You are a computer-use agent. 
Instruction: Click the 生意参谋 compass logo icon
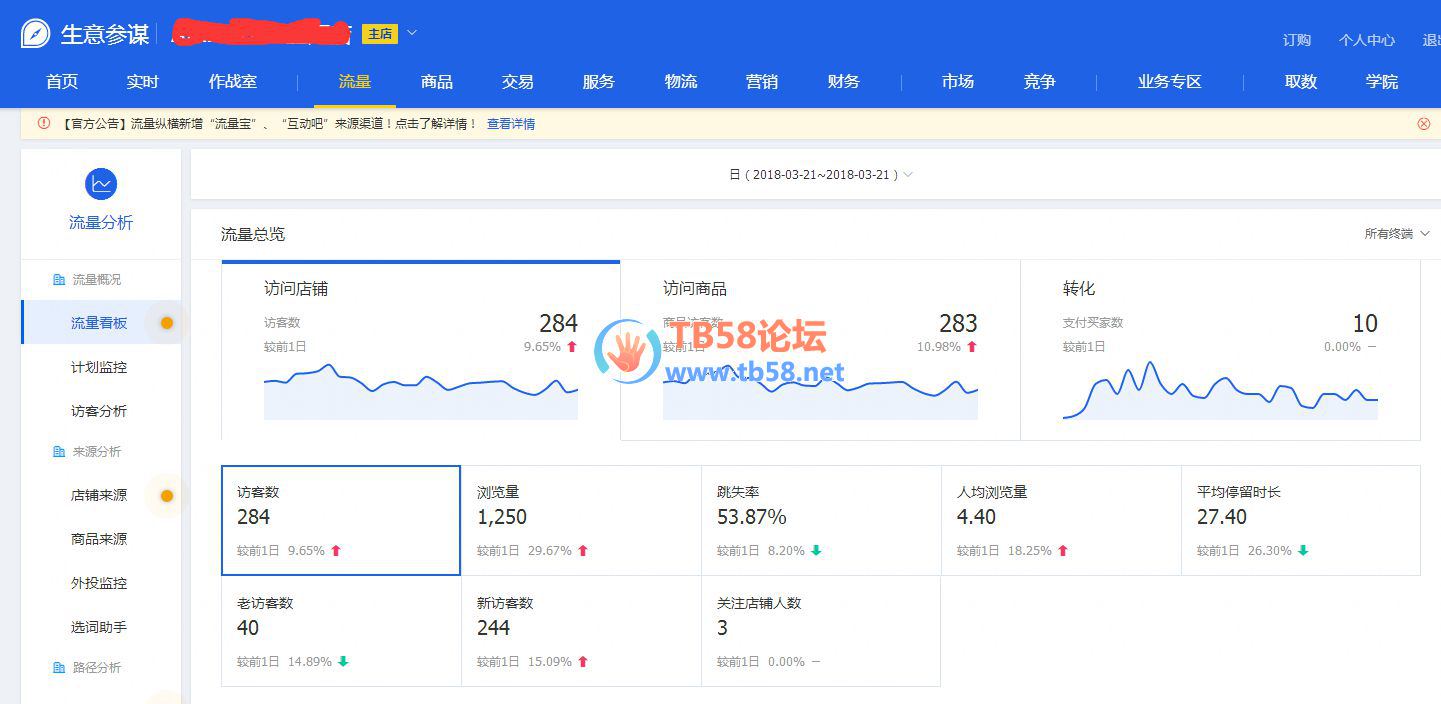coord(35,34)
